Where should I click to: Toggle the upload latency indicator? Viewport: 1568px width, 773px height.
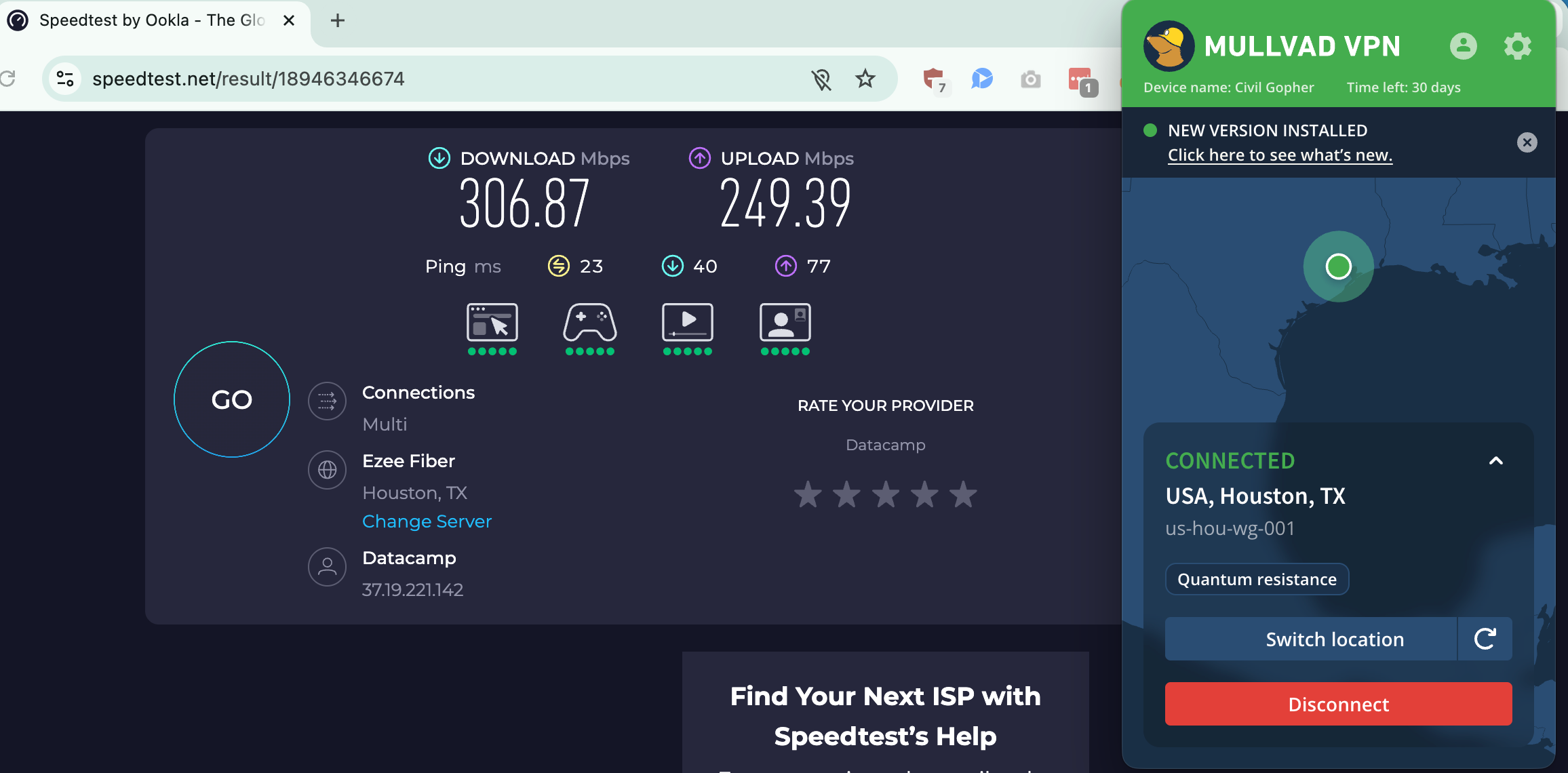(x=785, y=266)
